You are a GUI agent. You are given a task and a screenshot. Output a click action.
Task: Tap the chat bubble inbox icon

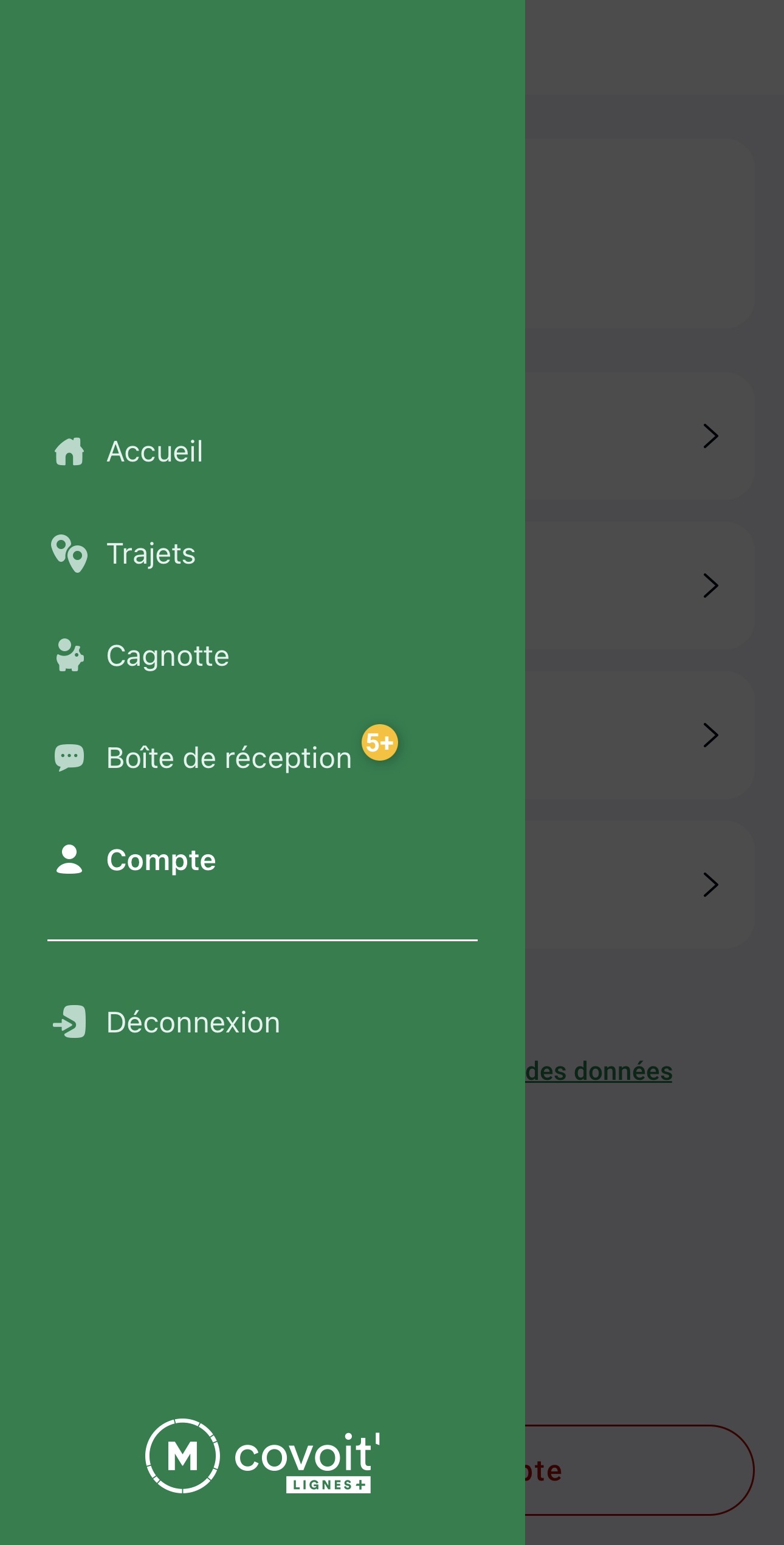pos(69,758)
